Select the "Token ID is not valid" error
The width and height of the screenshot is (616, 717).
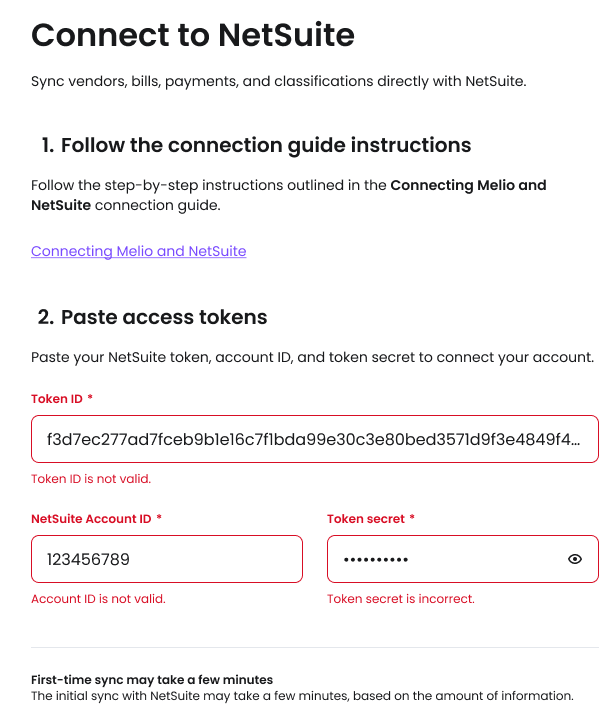click(x=91, y=479)
